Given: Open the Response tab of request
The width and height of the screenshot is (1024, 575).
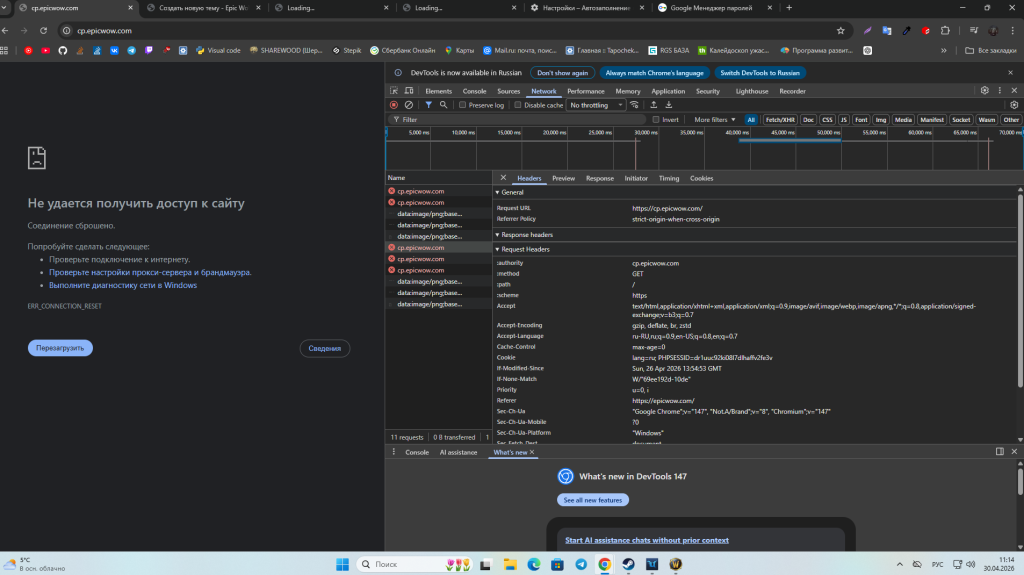Looking at the screenshot, I should pos(600,178).
